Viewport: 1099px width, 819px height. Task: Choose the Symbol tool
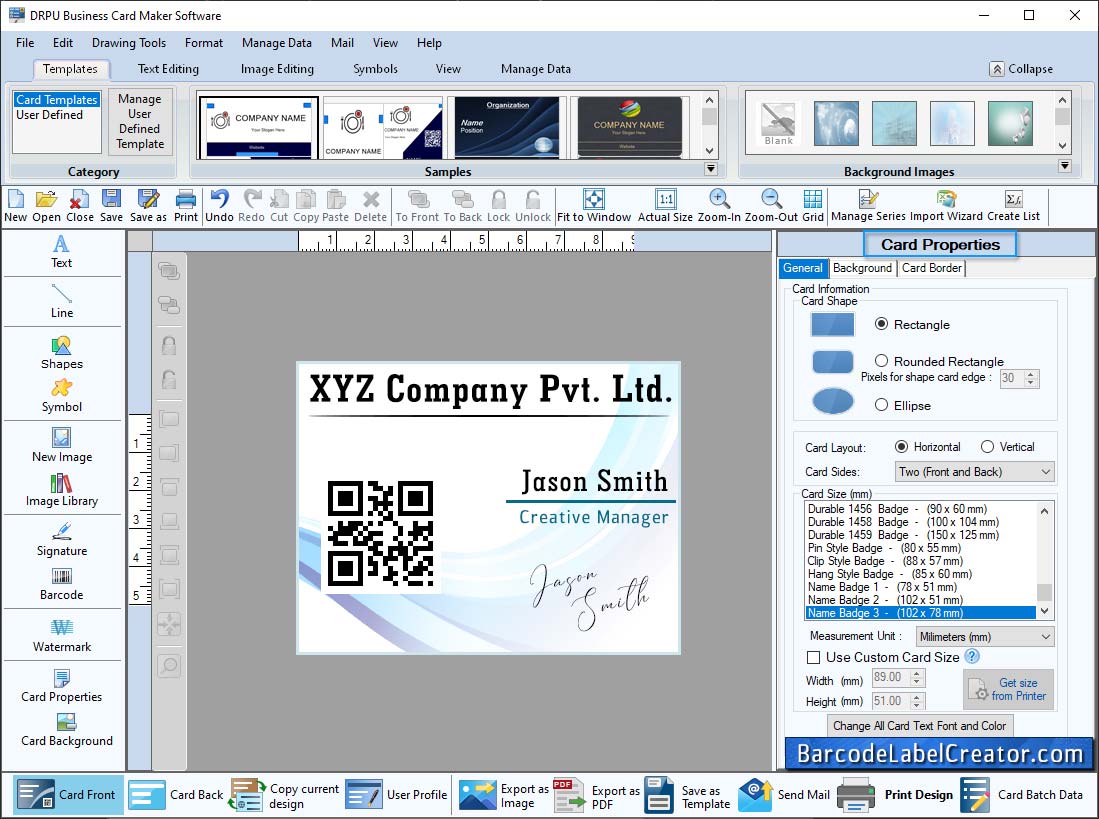(62, 396)
